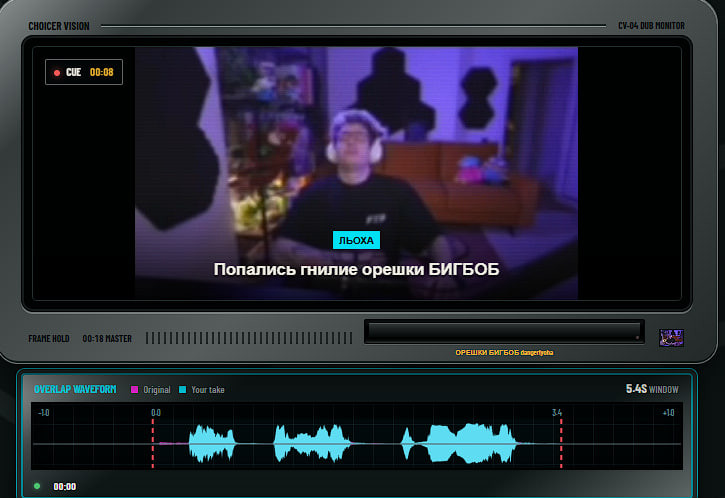Screen dimensions: 725x498
Task: Click the tick-mark frame meter strip
Action: pyautogui.click(x=249, y=338)
